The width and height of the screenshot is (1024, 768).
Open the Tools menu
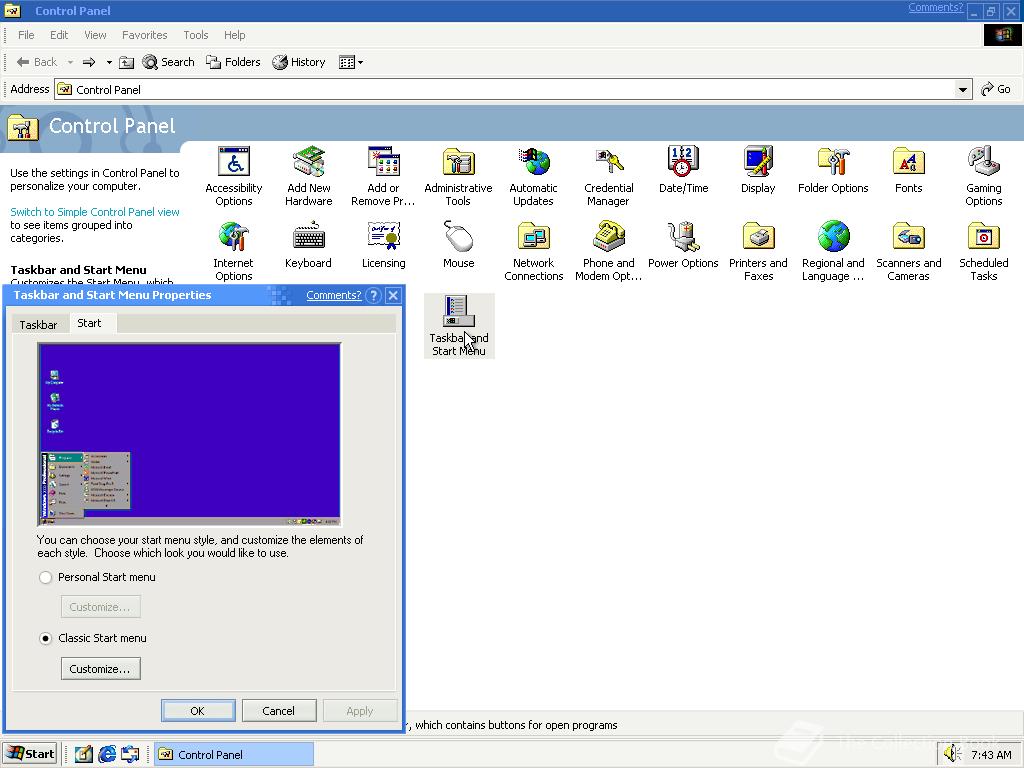tap(196, 35)
